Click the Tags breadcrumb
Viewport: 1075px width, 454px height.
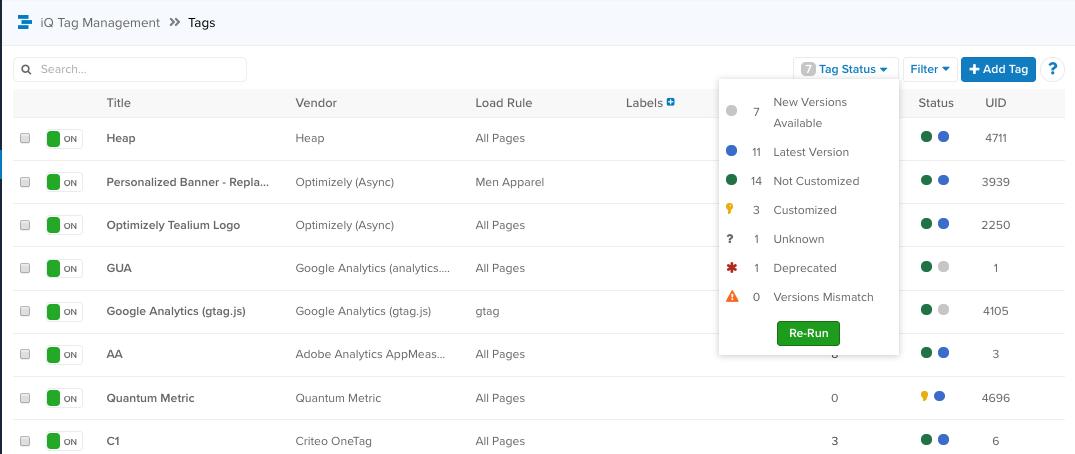tap(202, 23)
